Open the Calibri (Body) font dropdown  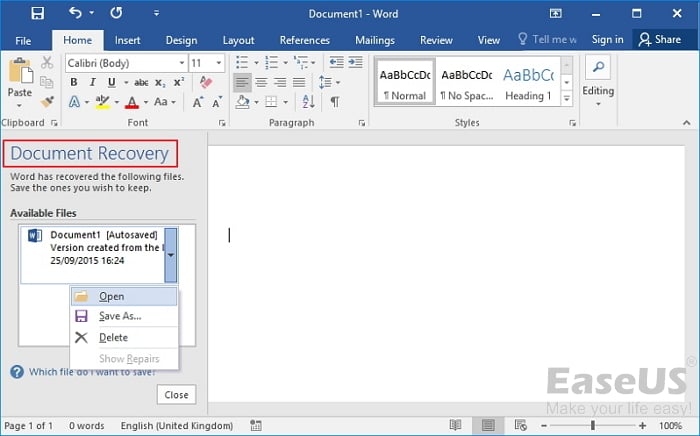[x=125, y=62]
